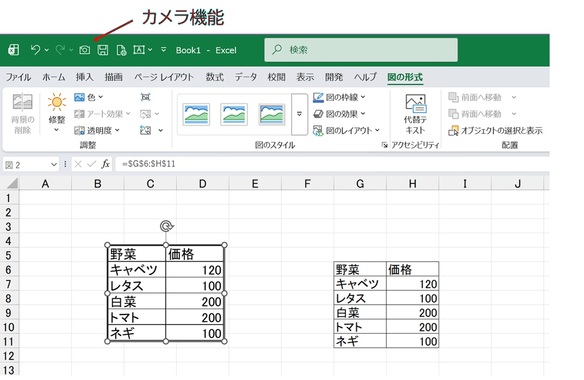Viewport: 584px width, 380px height.
Task: Click the formula bar confirm check icon
Action: 91,164
